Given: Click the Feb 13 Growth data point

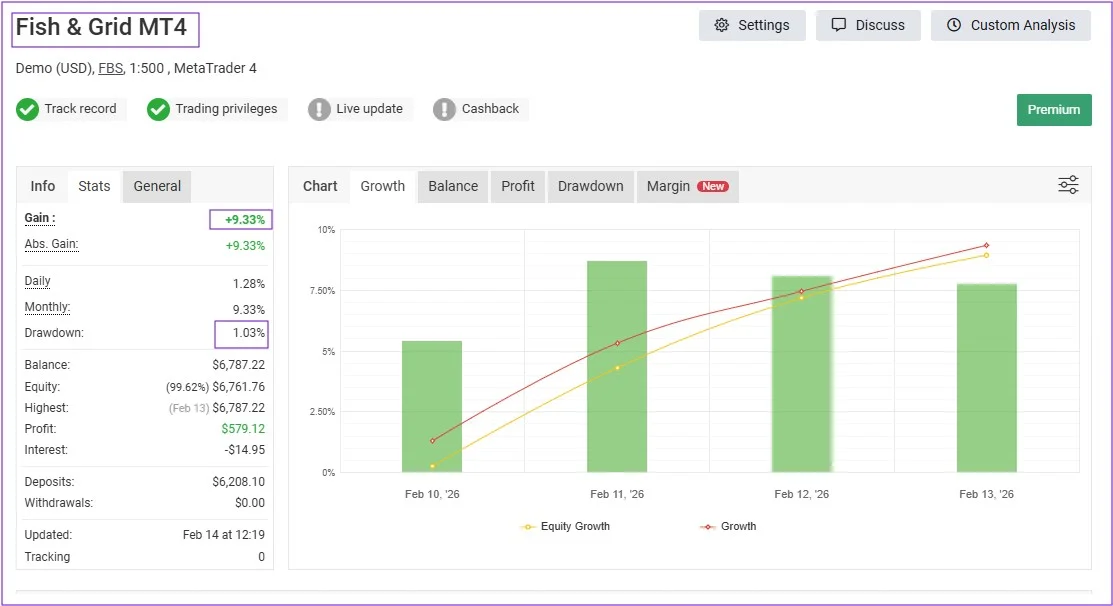Looking at the screenshot, I should [x=986, y=245].
